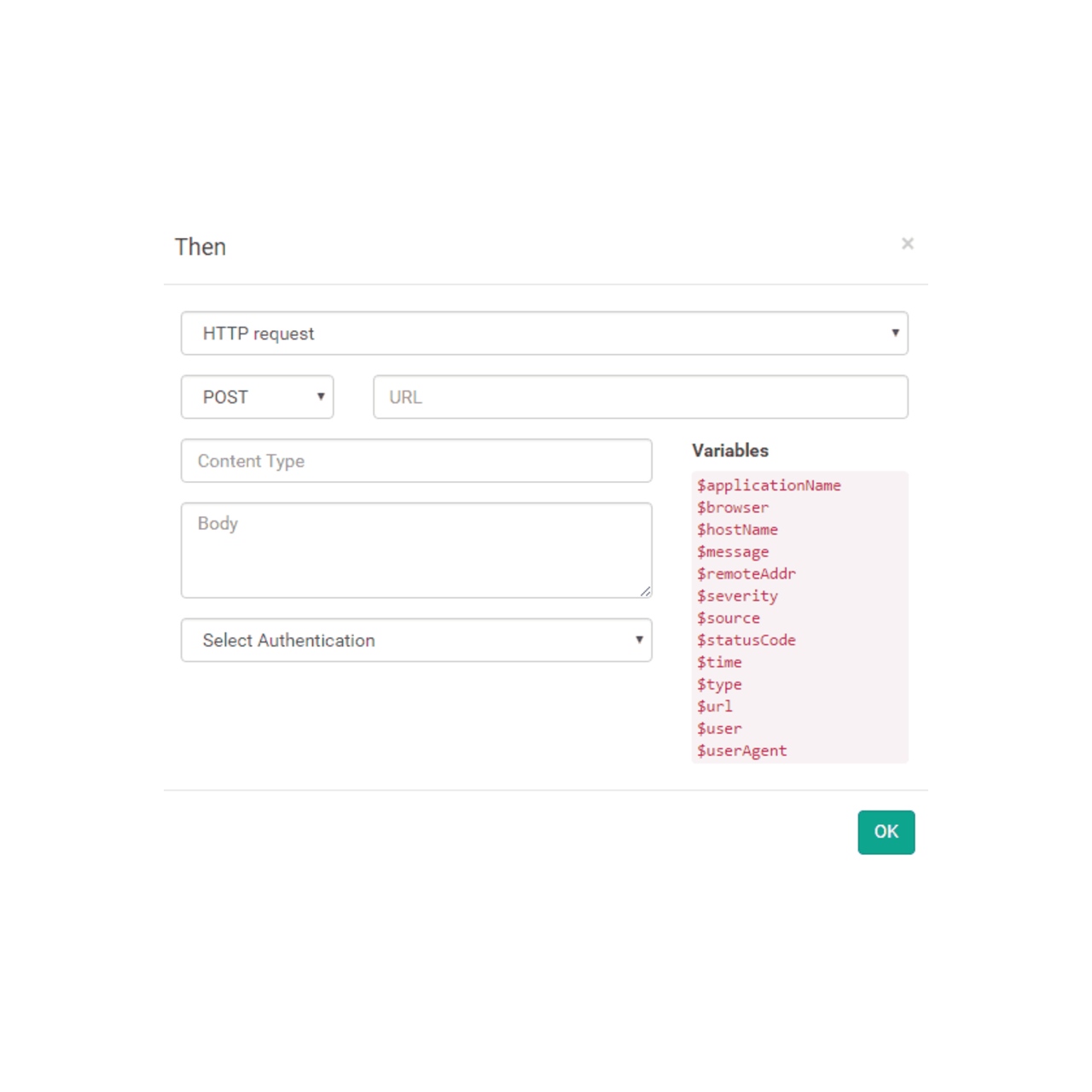Click the Variables panel heading
Image resolution: width=1092 pixels, height=1092 pixels.
click(x=730, y=450)
